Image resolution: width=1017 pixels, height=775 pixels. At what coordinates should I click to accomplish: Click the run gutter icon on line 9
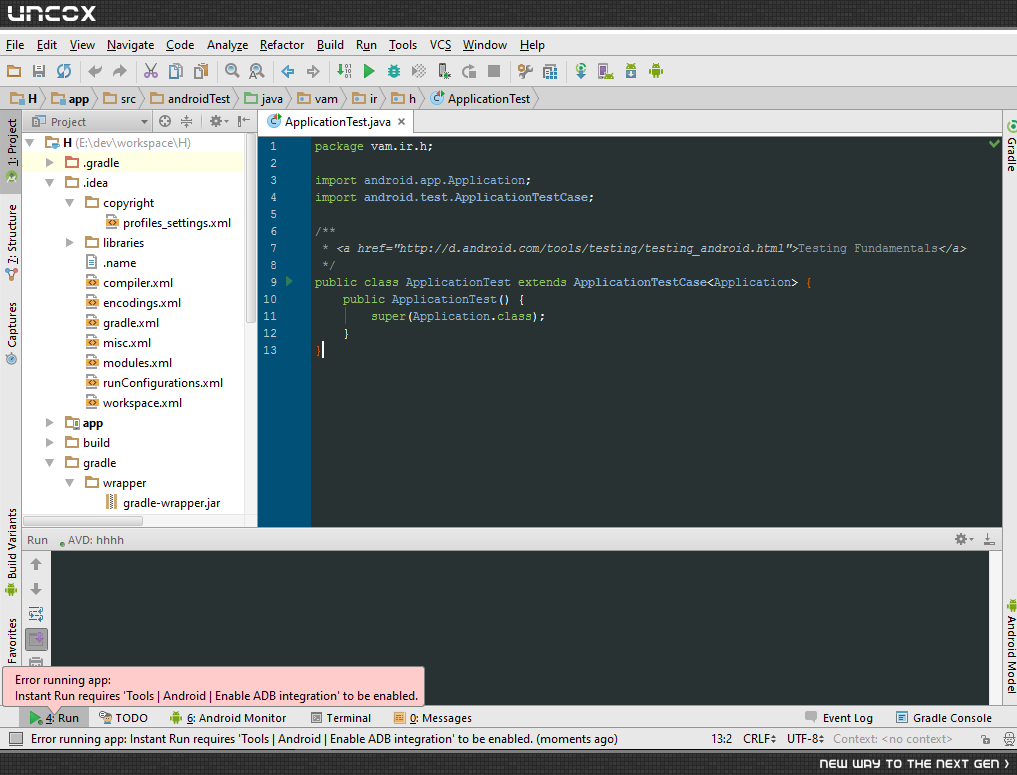tap(289, 281)
